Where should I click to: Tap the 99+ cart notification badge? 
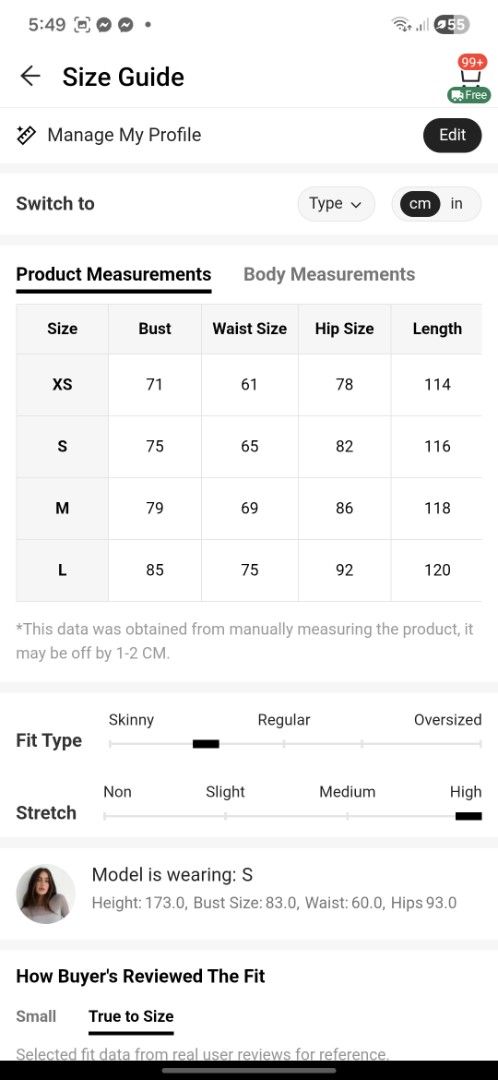[473, 61]
